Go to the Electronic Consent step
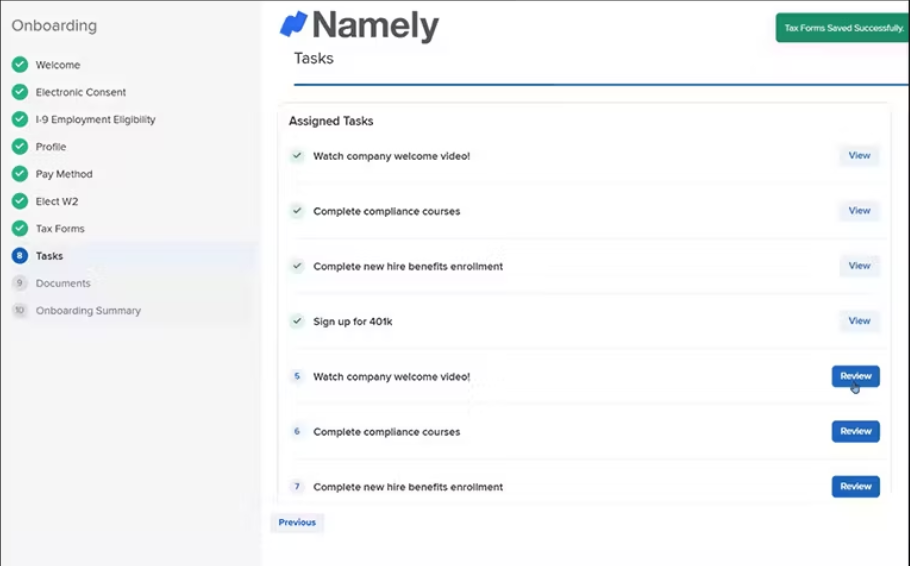The width and height of the screenshot is (910, 566). tap(81, 92)
